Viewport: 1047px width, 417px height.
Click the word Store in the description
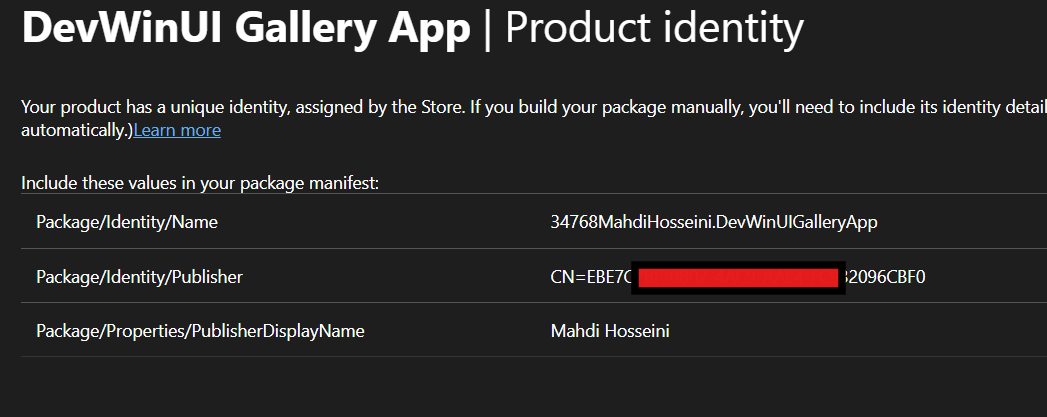click(x=441, y=107)
